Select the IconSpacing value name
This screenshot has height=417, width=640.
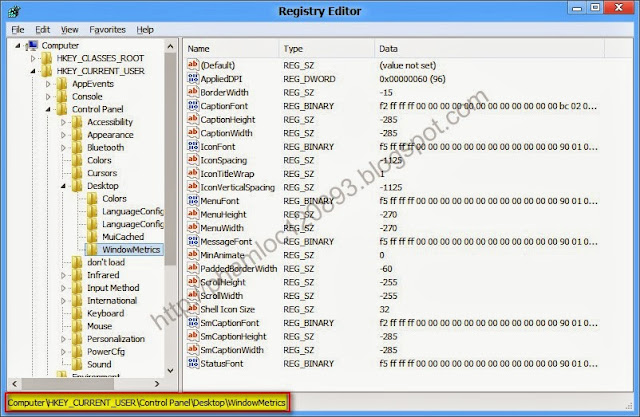coord(224,160)
